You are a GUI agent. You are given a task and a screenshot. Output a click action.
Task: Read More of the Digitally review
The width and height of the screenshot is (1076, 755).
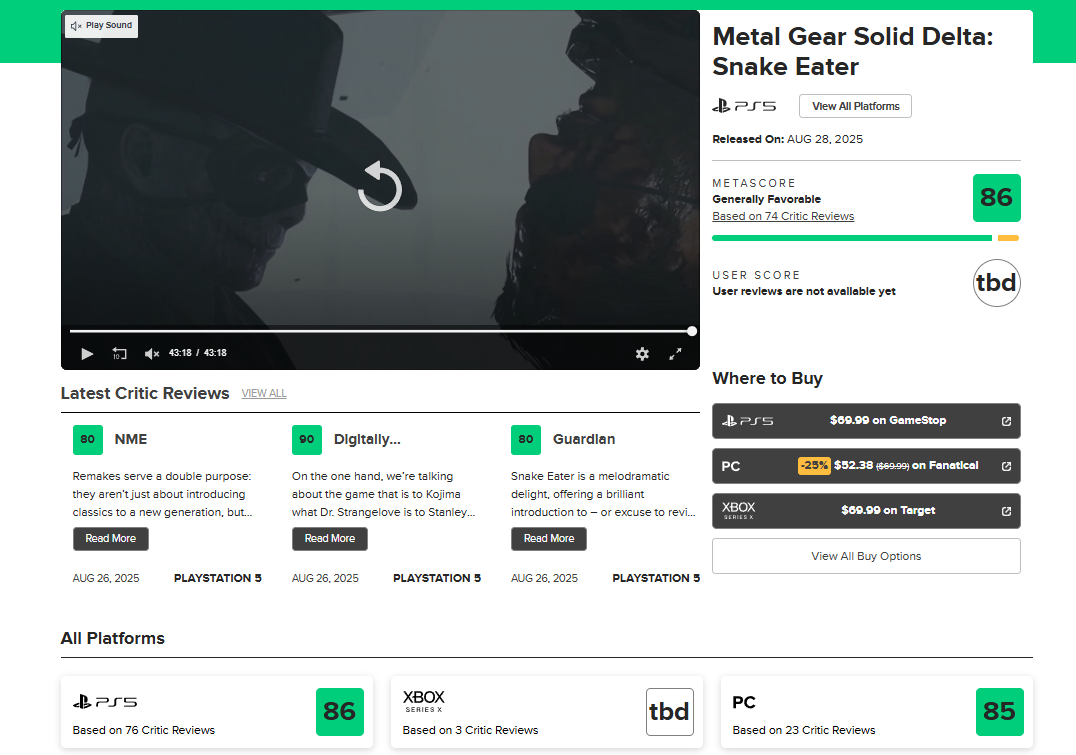point(329,539)
